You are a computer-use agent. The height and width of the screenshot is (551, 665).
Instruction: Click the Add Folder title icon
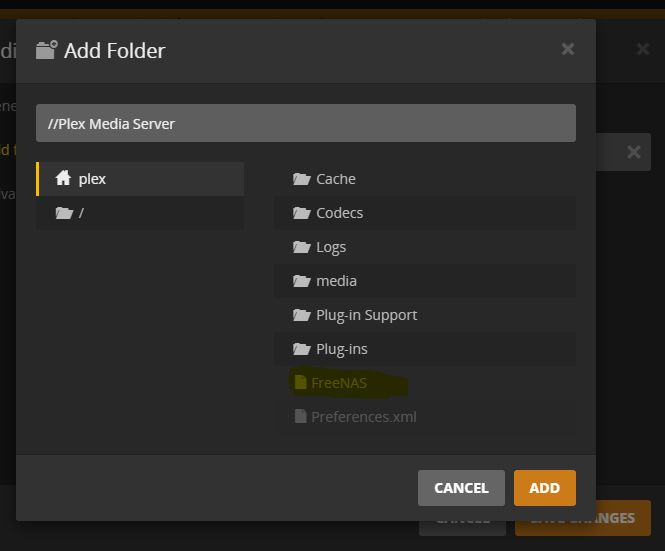pos(47,50)
